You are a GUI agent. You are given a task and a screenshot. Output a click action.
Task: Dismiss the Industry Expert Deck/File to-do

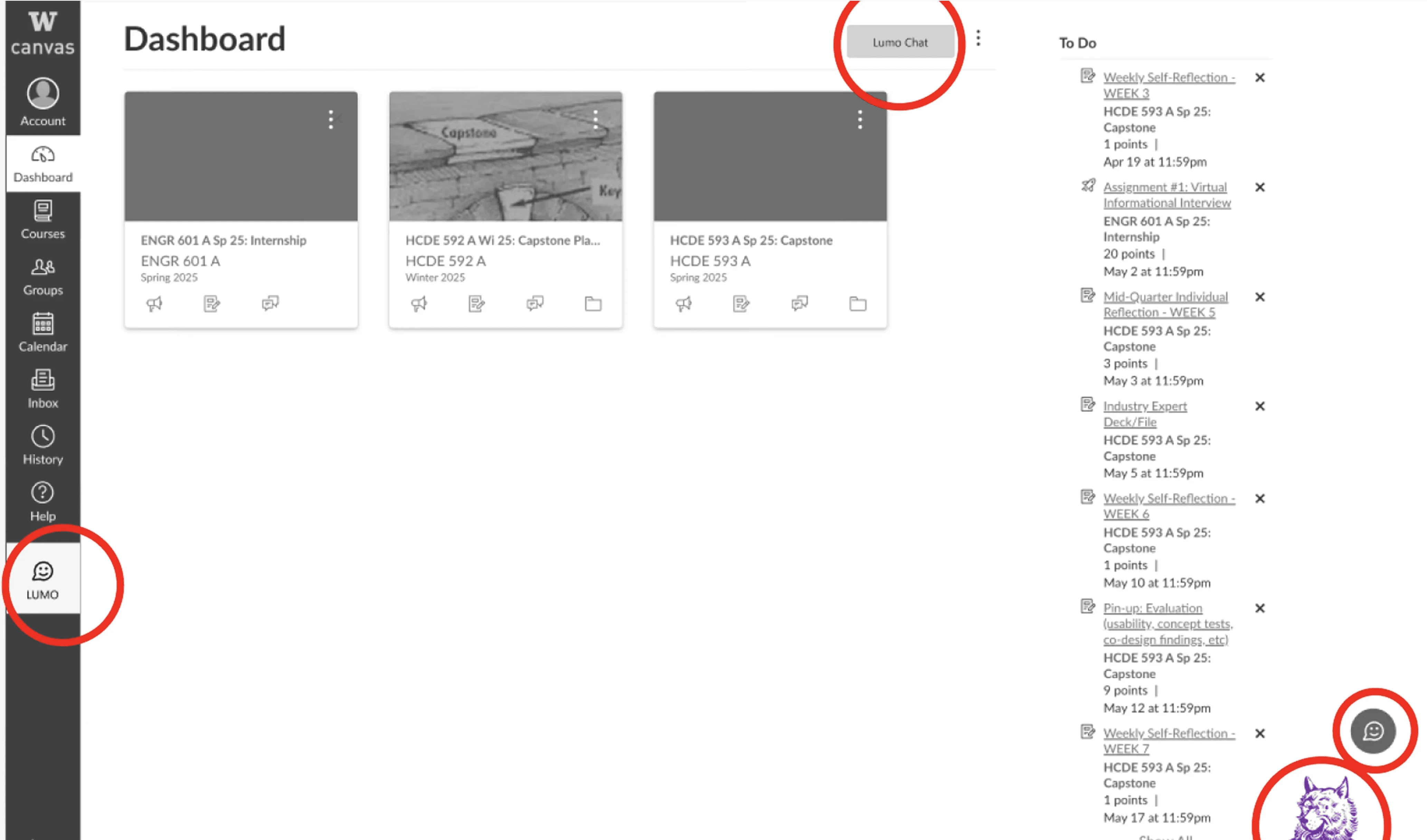tap(1259, 406)
